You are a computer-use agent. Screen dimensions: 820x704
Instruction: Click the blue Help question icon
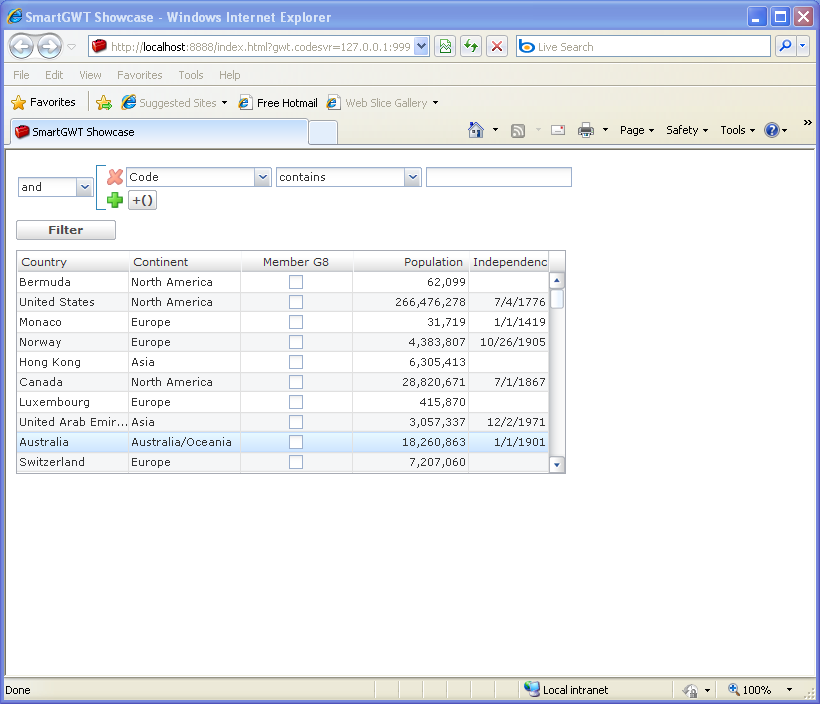coord(772,130)
